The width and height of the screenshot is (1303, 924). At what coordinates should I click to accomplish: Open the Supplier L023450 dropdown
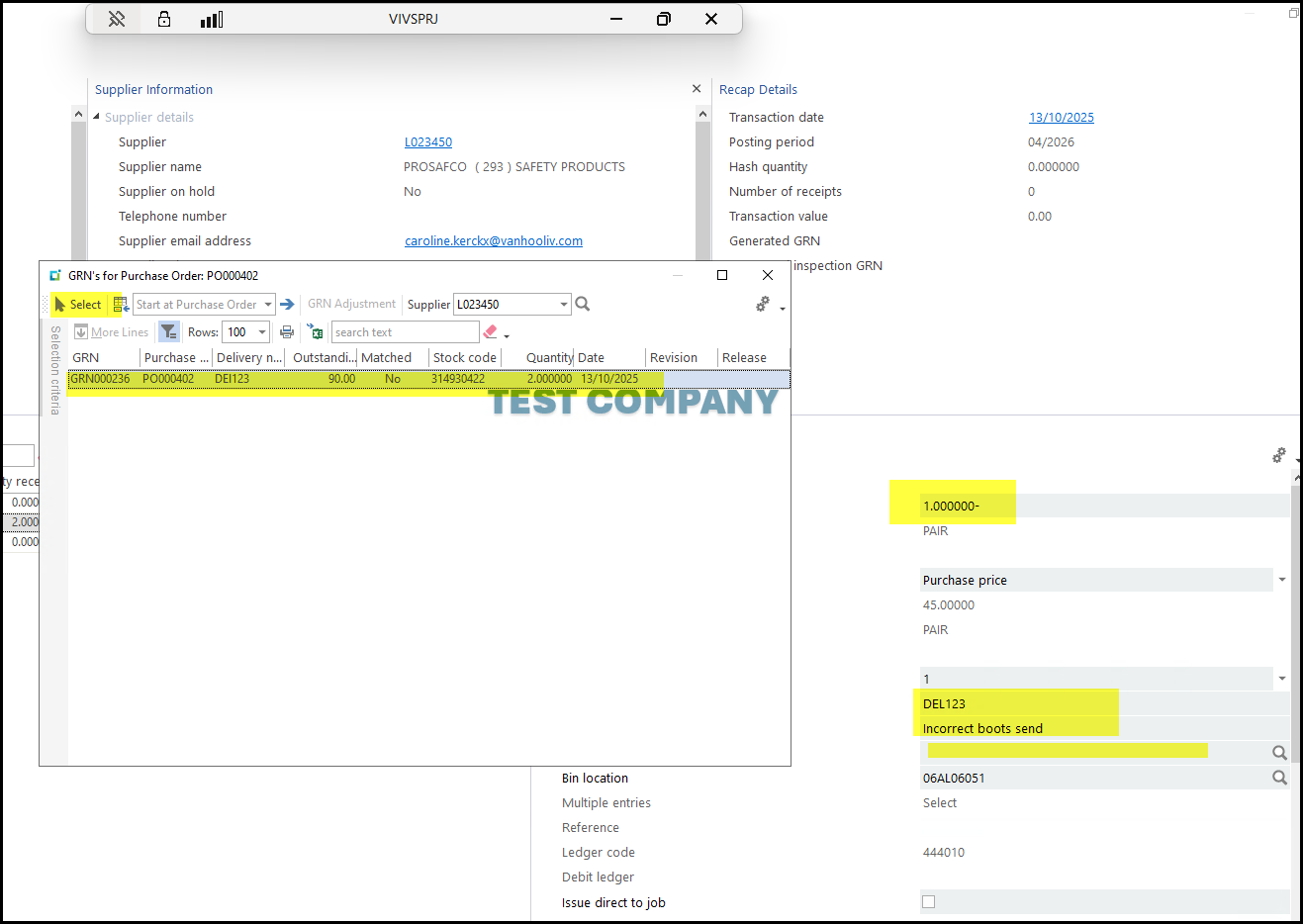pos(564,305)
